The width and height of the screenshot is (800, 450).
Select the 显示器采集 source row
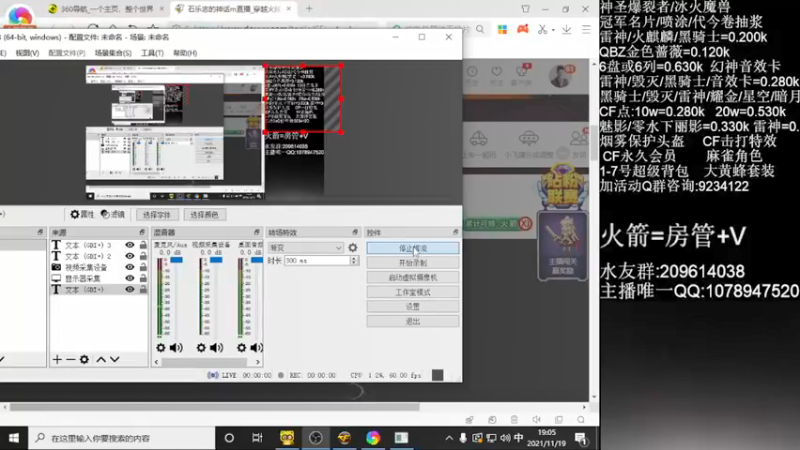pos(99,278)
